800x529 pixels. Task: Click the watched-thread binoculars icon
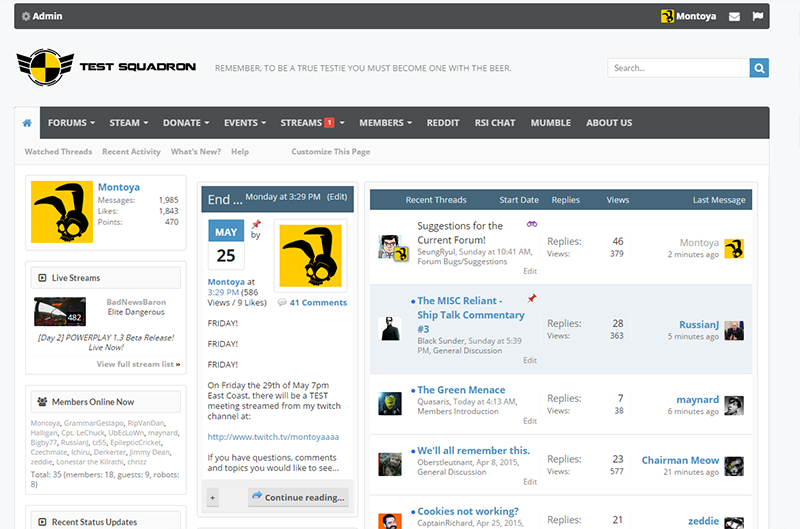point(532,224)
